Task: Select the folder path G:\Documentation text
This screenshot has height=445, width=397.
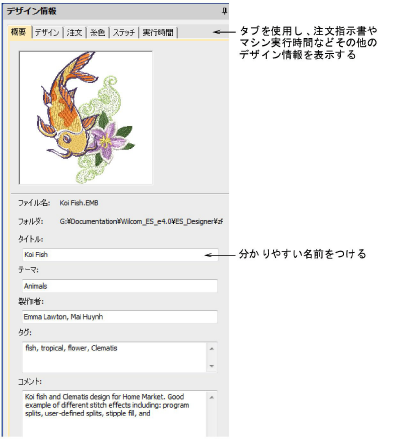Action: tap(141, 221)
